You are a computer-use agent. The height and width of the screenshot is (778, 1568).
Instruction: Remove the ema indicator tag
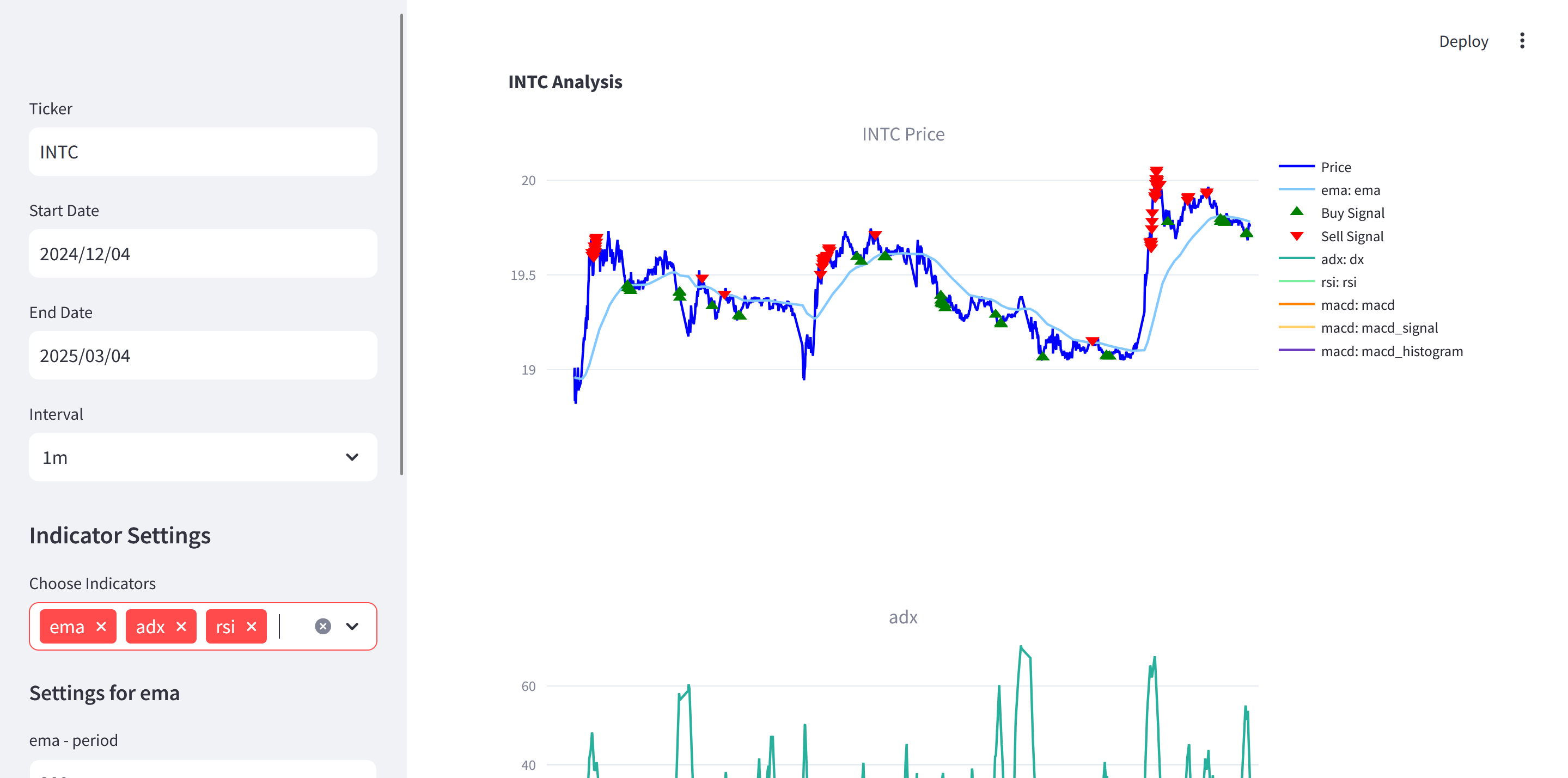101,627
